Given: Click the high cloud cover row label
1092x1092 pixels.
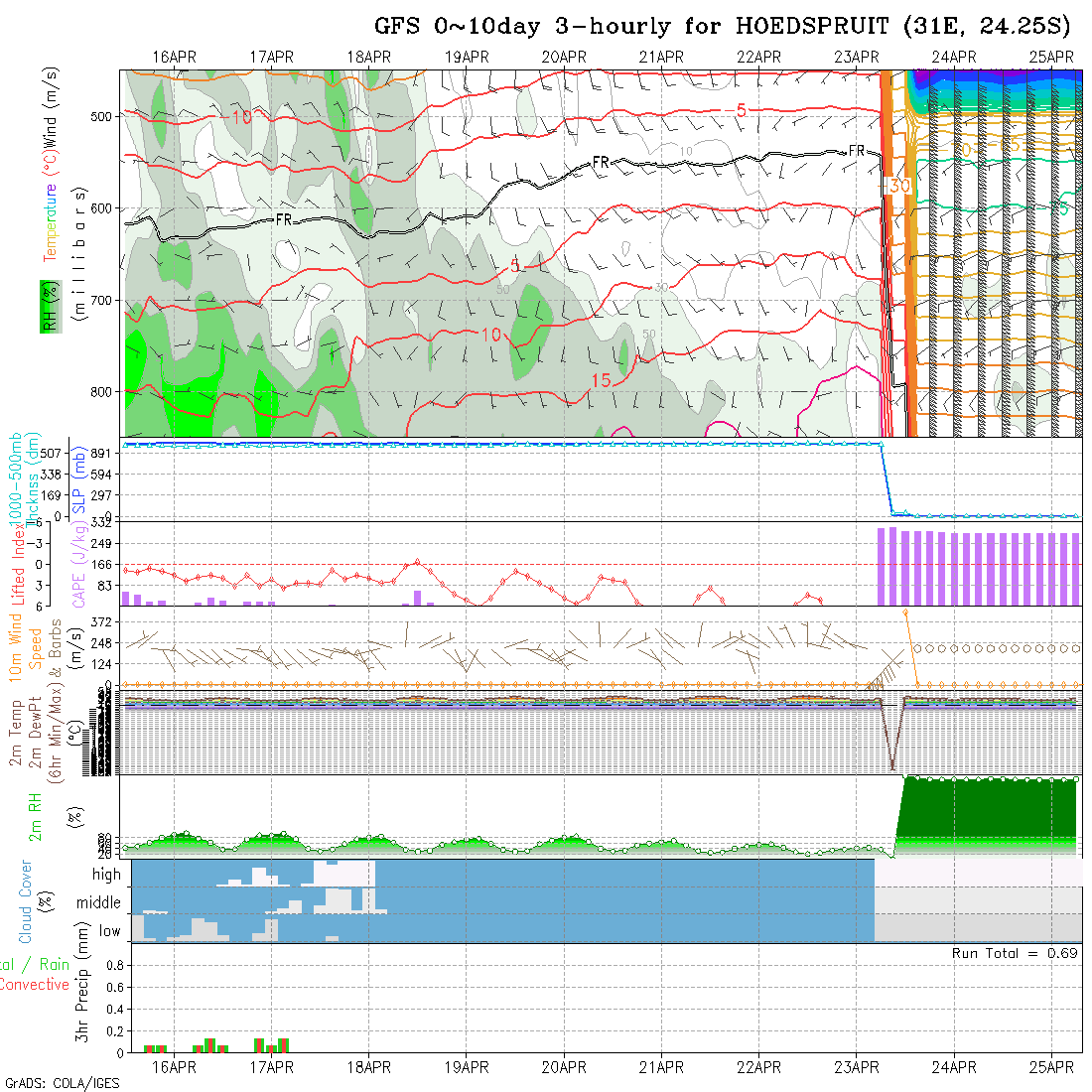Looking at the screenshot, I should (x=106, y=875).
